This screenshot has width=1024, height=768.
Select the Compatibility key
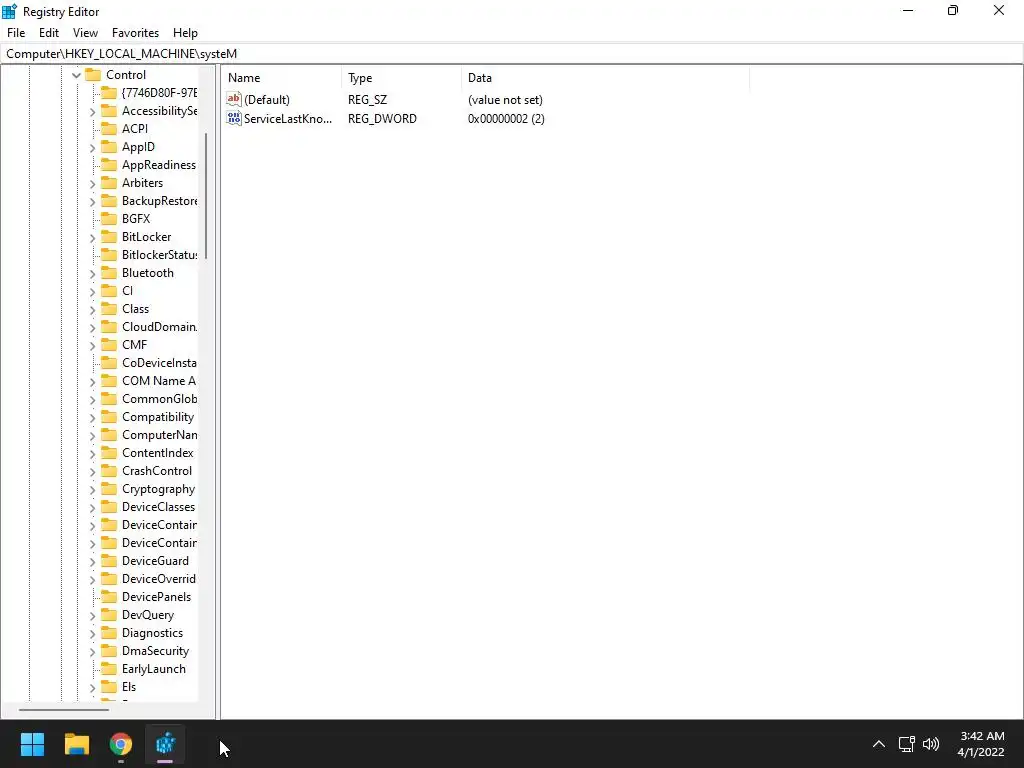(158, 417)
